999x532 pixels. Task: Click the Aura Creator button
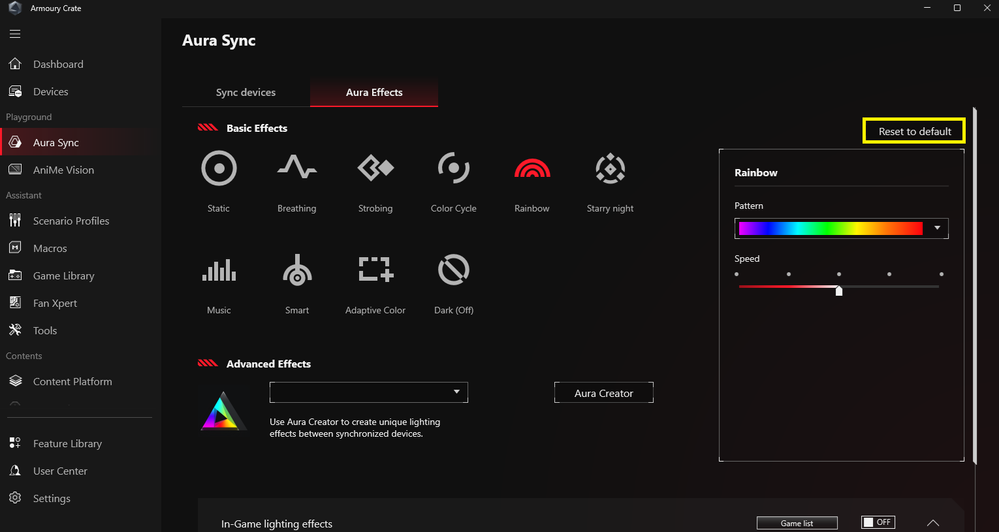pos(603,393)
